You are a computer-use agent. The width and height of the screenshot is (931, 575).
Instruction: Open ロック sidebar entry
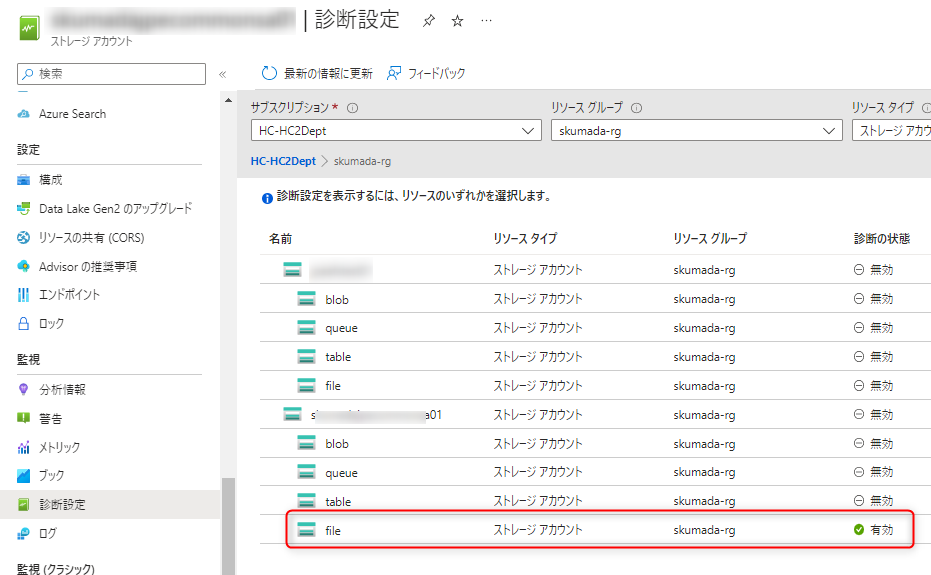(x=52, y=324)
